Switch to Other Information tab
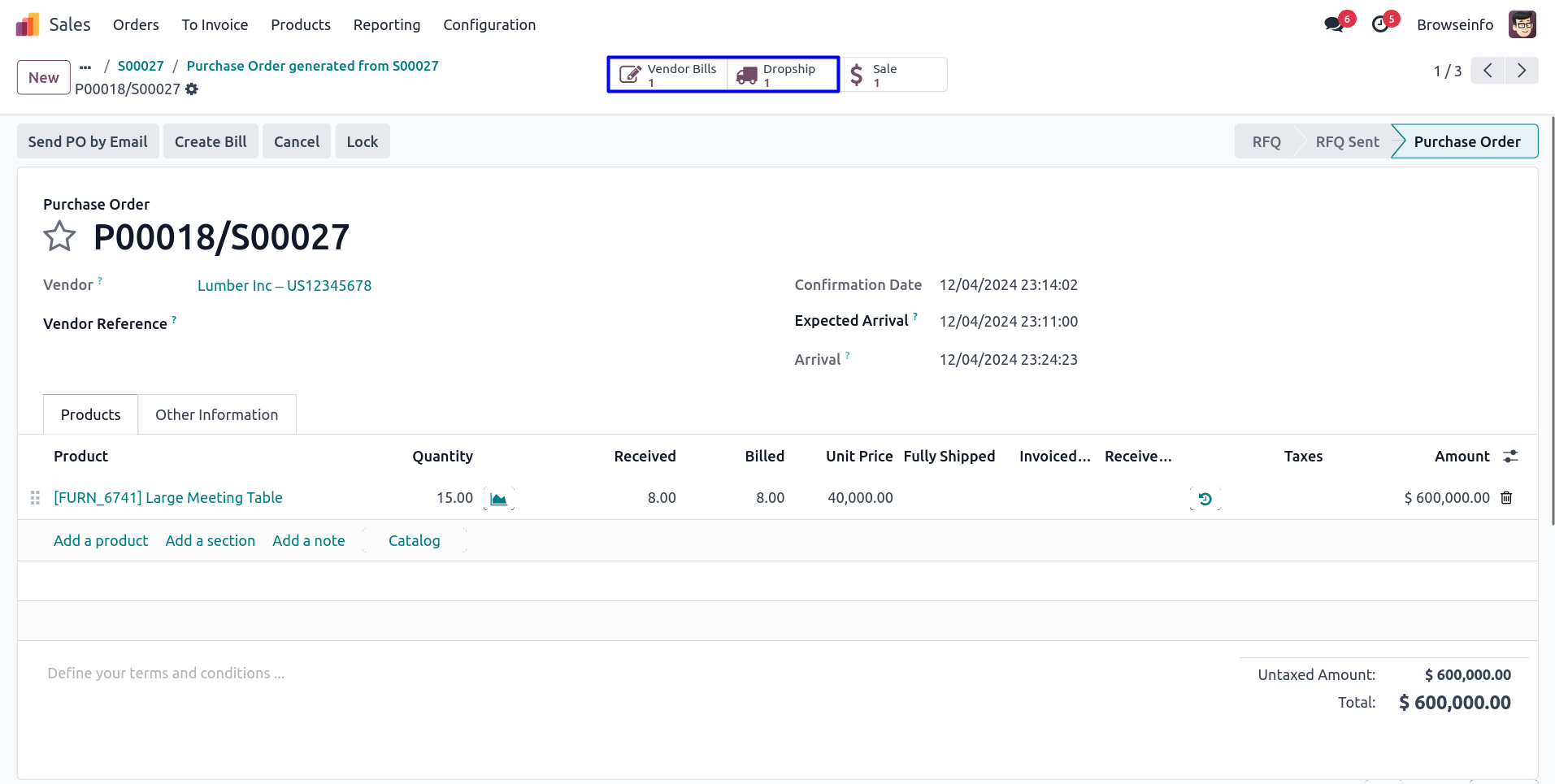The height and width of the screenshot is (784, 1555). click(x=216, y=415)
